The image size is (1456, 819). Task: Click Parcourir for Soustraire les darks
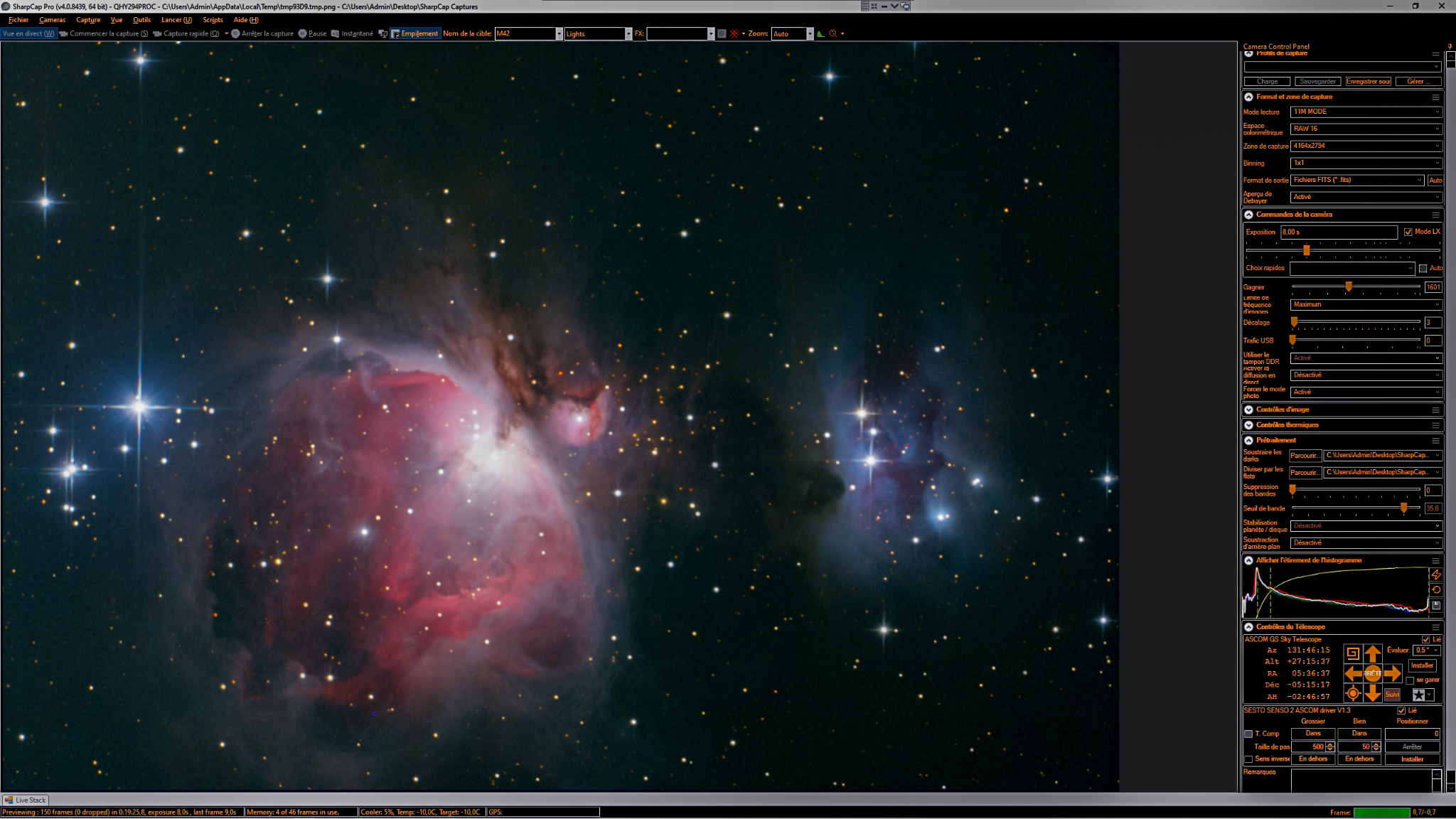(x=1305, y=456)
